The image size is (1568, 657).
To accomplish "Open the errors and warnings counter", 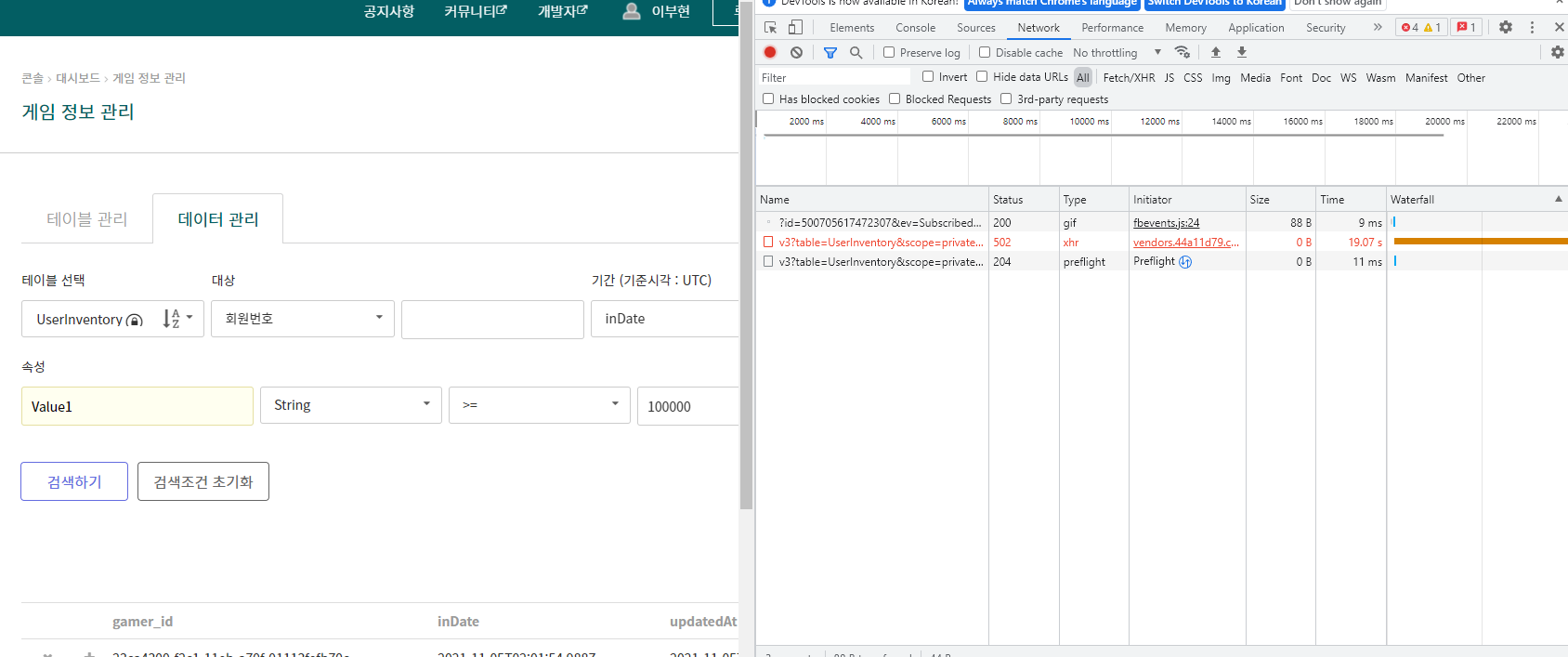I will (1421, 28).
